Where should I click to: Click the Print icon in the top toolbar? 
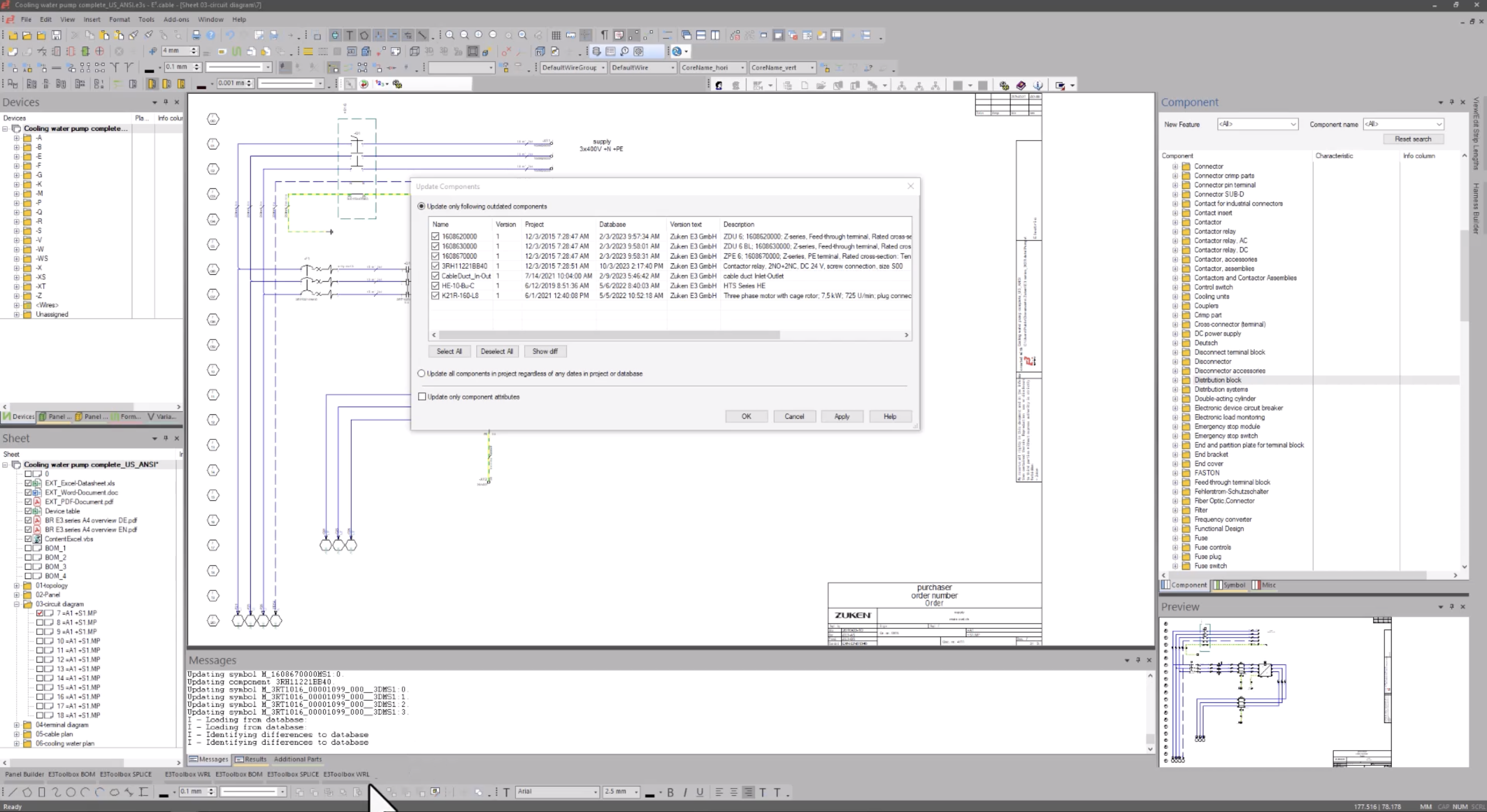(196, 35)
